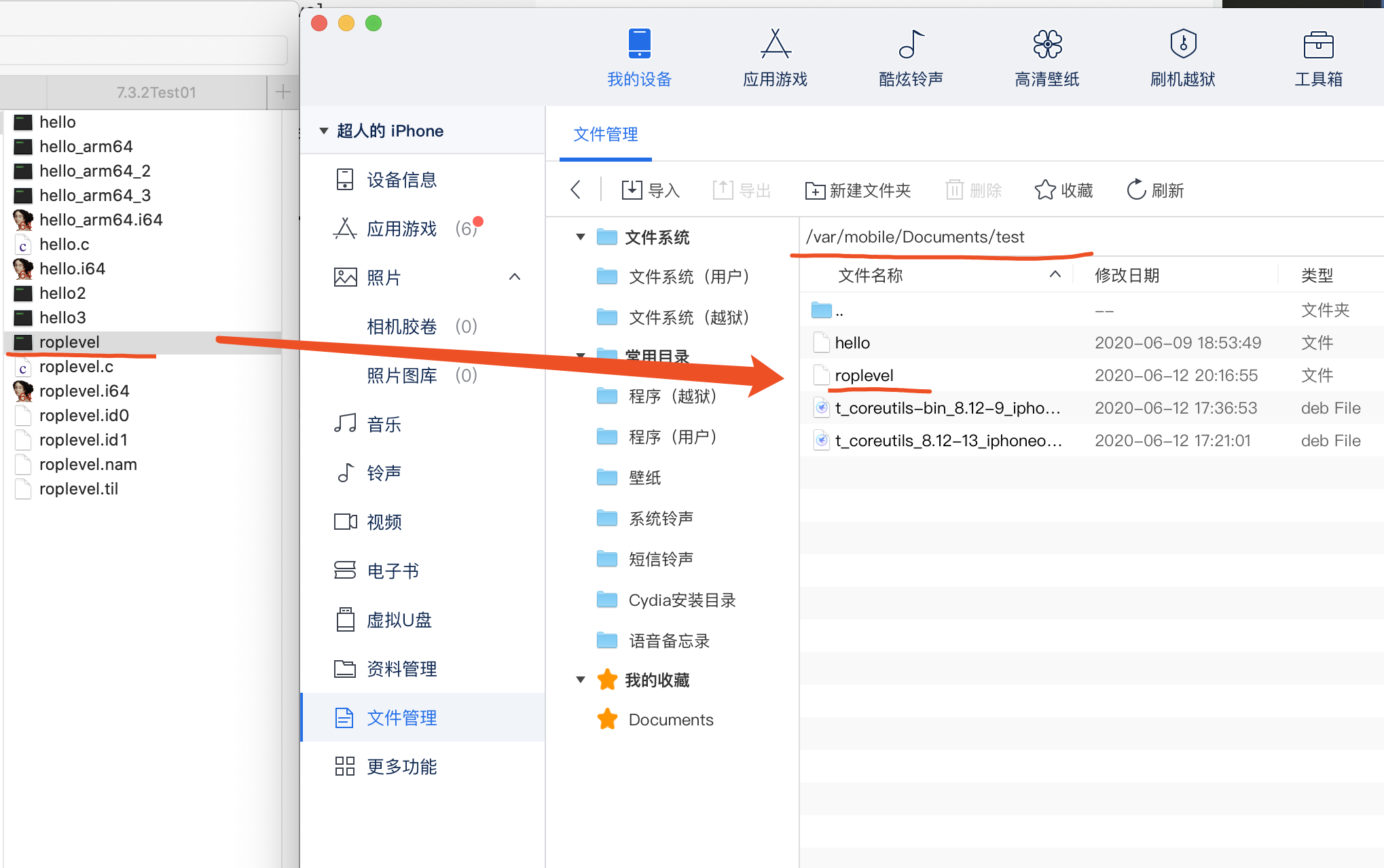
Task: Select roplevel.i64 in Finder window
Action: (143, 391)
